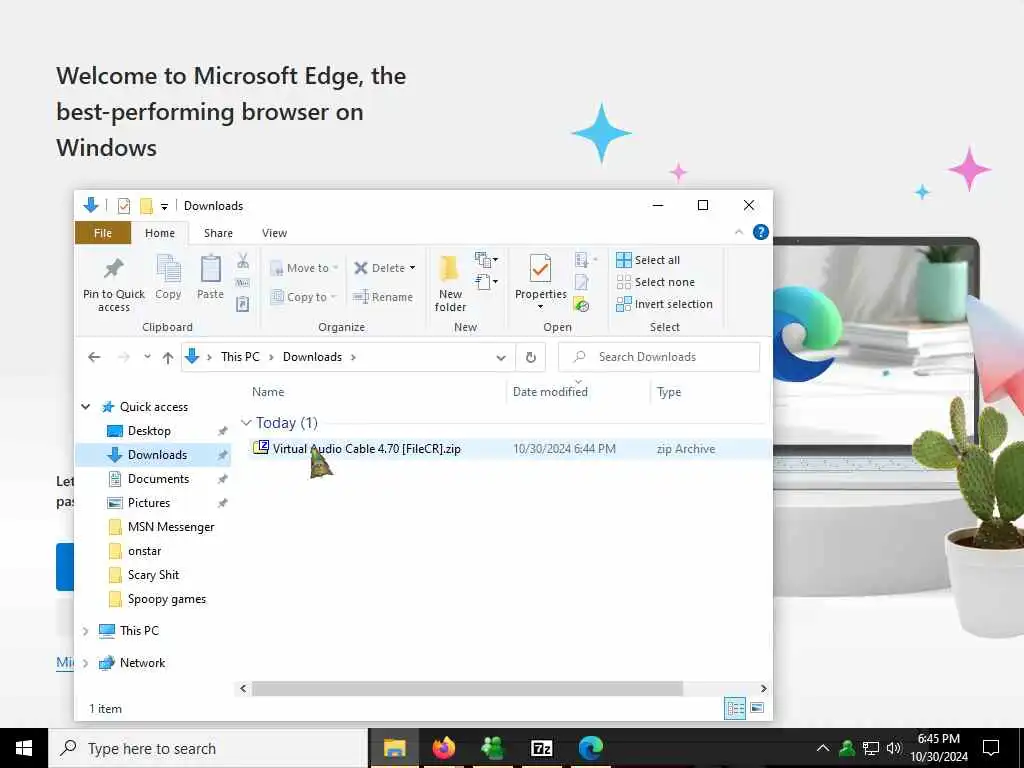Click the volume speaker tray icon
Image resolution: width=1024 pixels, height=768 pixels.
[x=893, y=748]
